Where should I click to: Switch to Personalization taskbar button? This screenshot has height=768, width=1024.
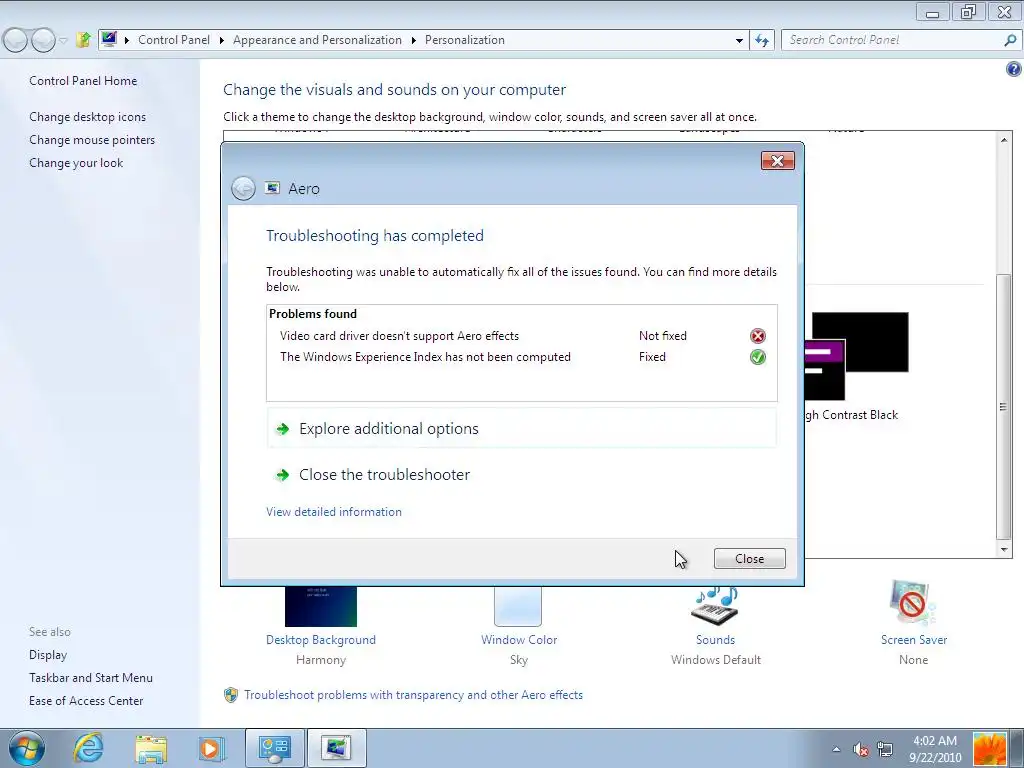tap(336, 748)
